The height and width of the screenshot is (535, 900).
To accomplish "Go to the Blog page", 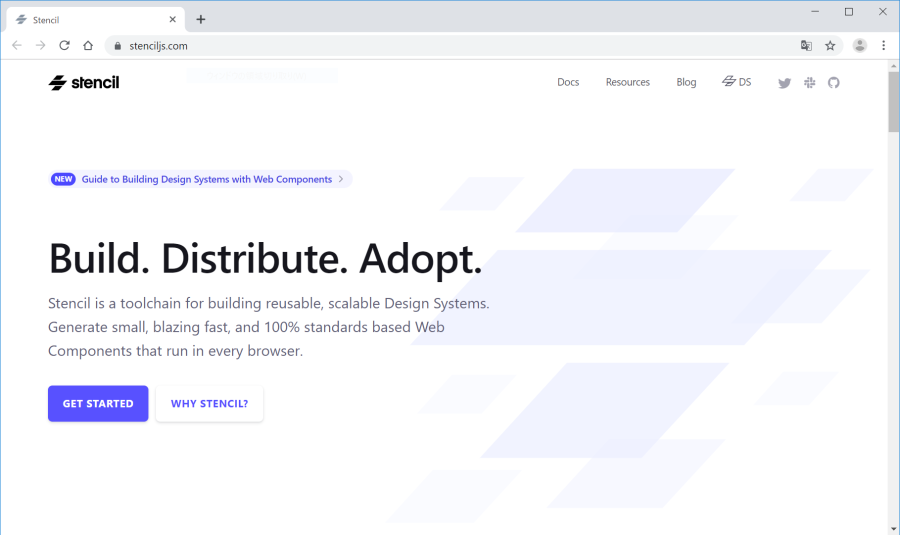I will [x=686, y=82].
